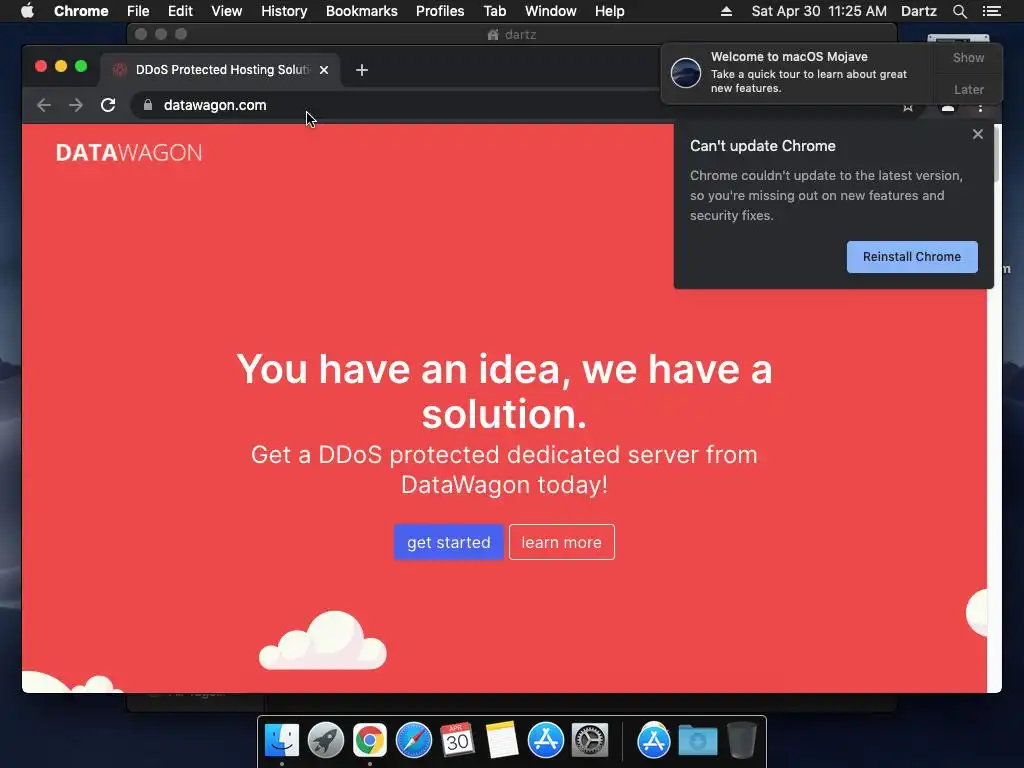This screenshot has width=1024, height=768.
Task: Open App Store icon beside Notes
Action: point(545,741)
